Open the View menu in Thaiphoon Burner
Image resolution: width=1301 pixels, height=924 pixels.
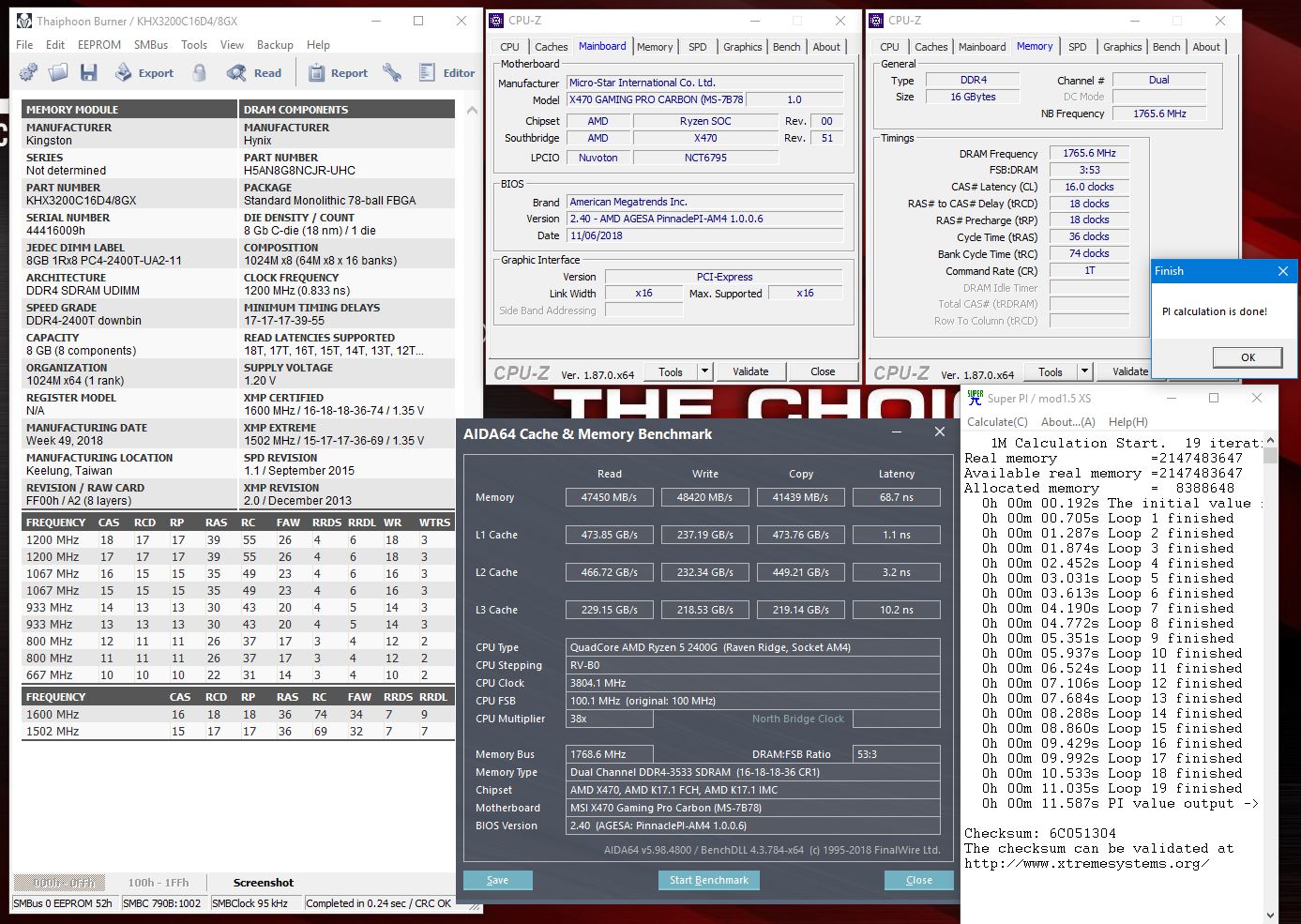[x=232, y=44]
